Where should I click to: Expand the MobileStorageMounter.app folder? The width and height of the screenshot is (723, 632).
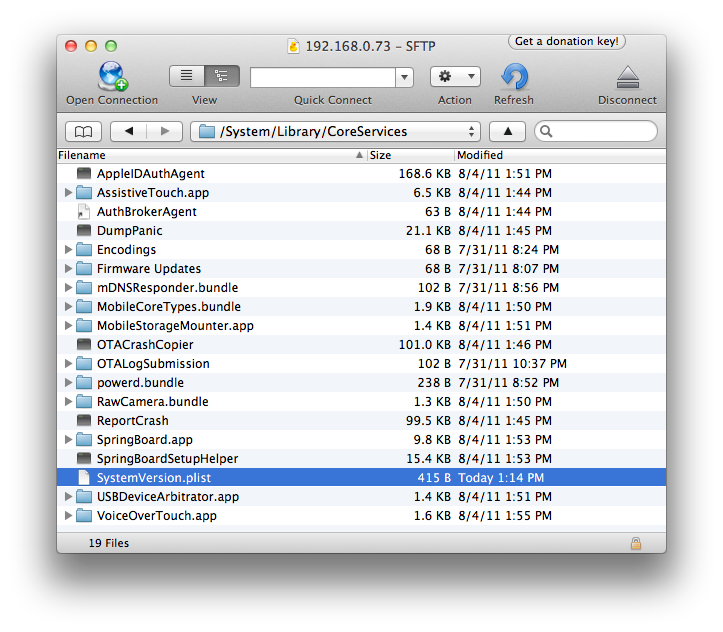tap(68, 326)
